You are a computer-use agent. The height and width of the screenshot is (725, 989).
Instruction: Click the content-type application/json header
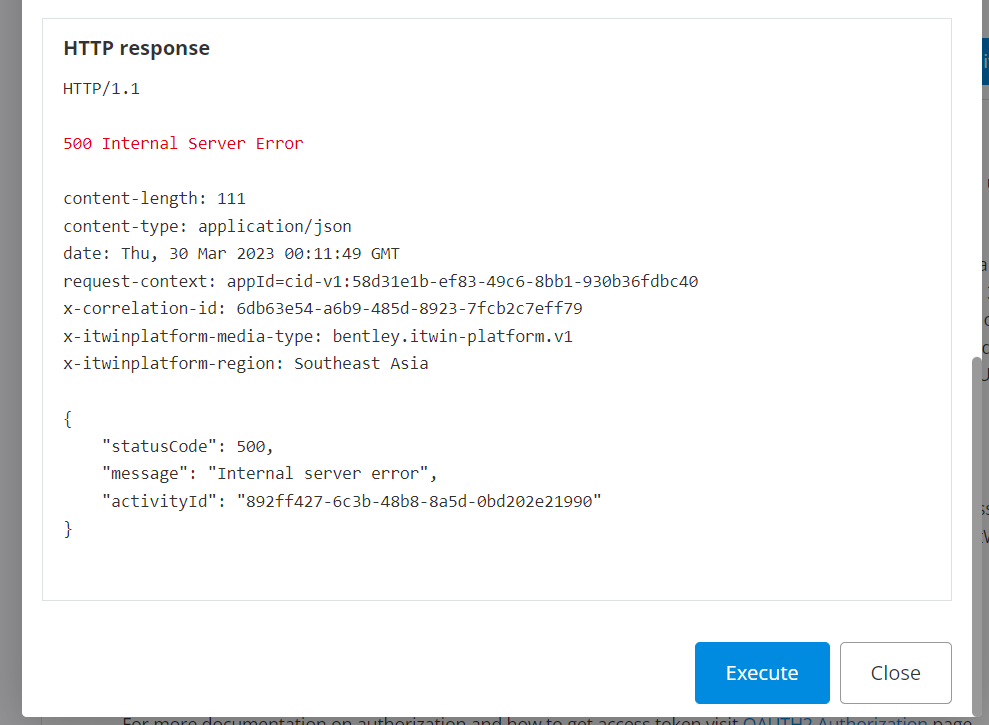(207, 225)
